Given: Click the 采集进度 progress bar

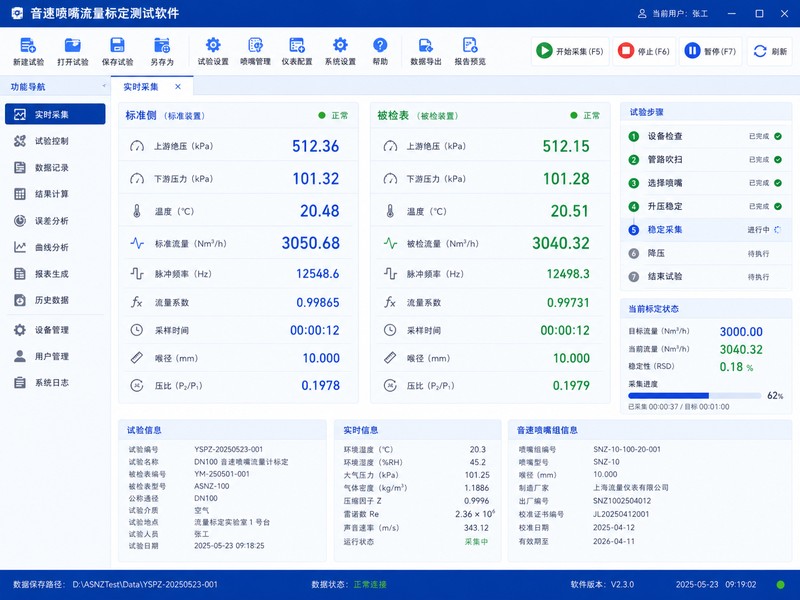Looking at the screenshot, I should coord(694,395).
